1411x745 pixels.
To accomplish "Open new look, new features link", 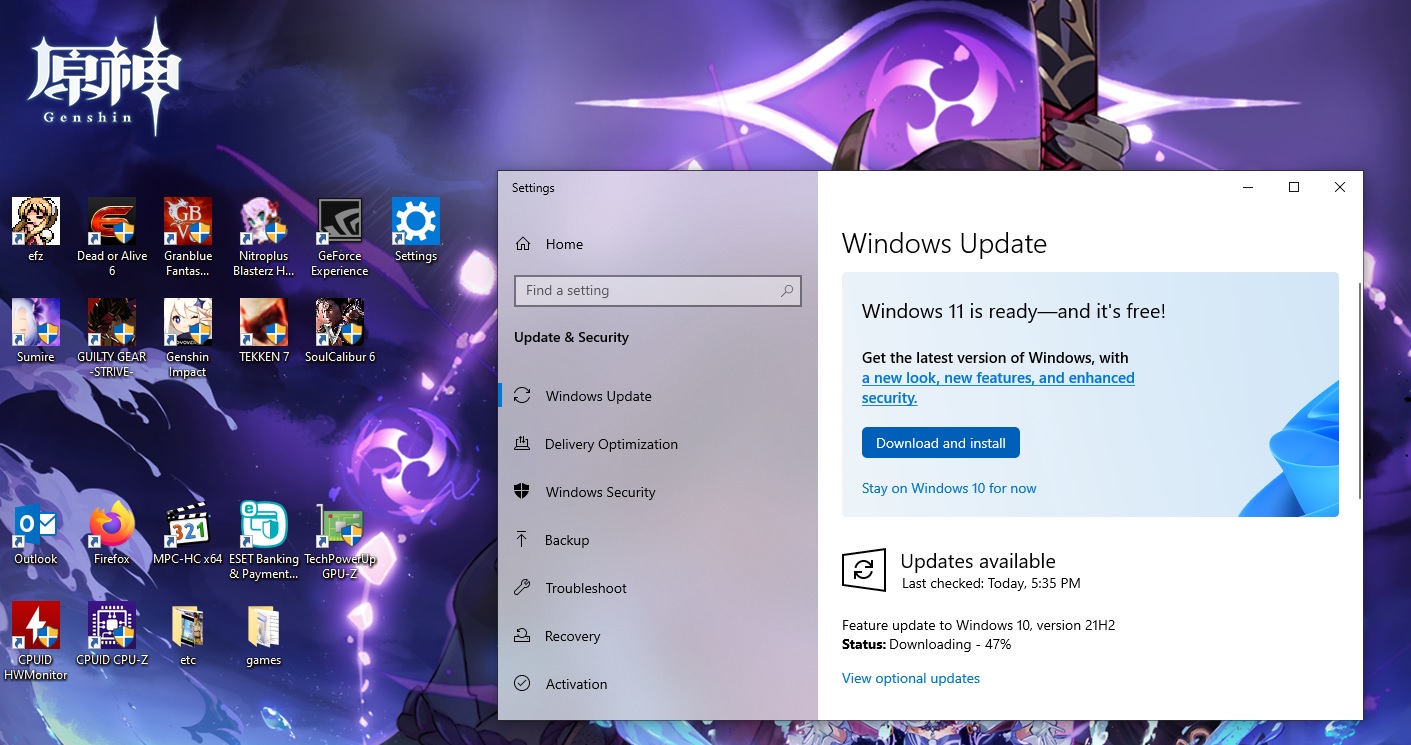I will pos(998,388).
